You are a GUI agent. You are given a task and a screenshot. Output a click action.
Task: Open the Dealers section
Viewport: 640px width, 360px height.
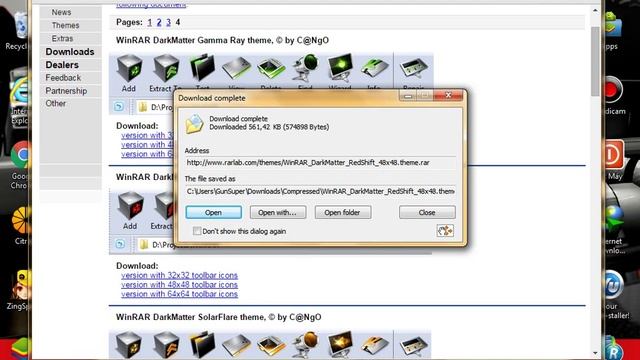pyautogui.click(x=62, y=65)
